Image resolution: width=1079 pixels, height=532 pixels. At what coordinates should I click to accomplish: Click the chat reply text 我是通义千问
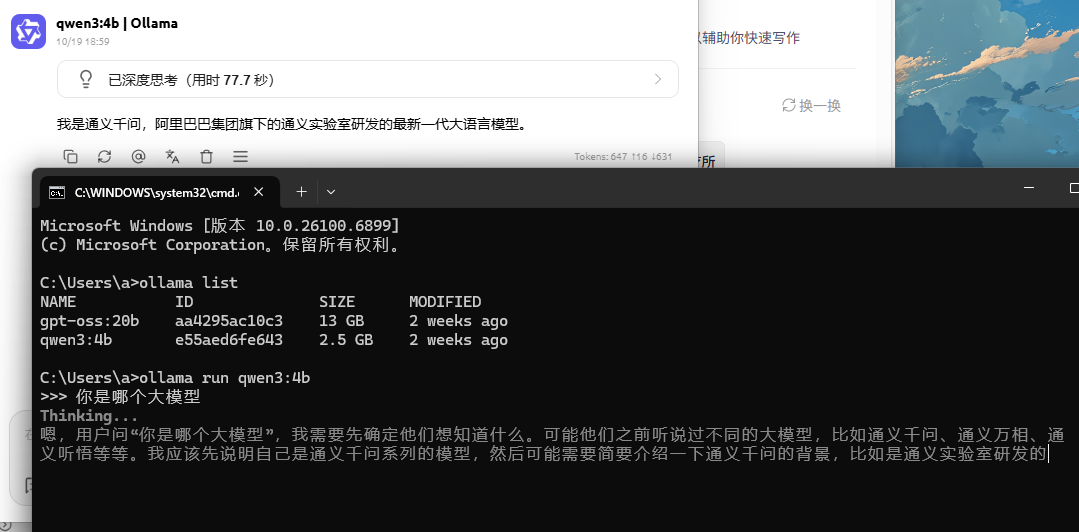[x=292, y=125]
